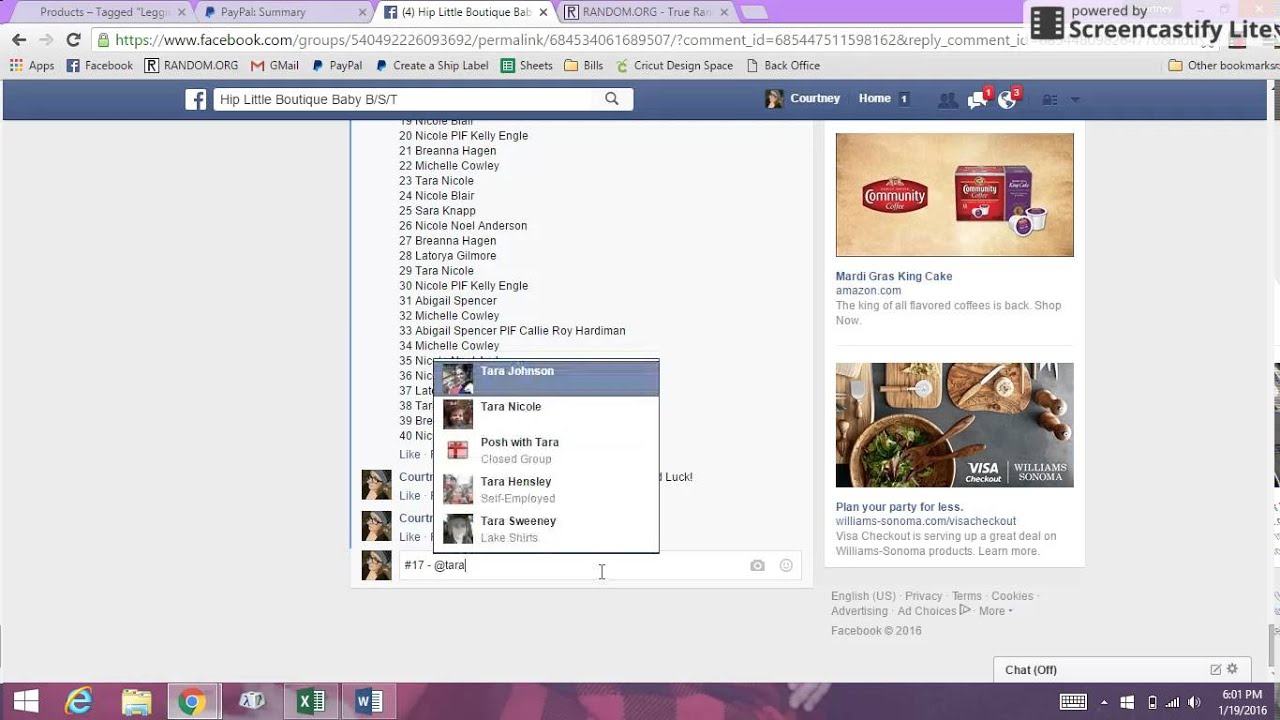Open the Cookies footer link
This screenshot has width=1280, height=720.
(x=1012, y=596)
